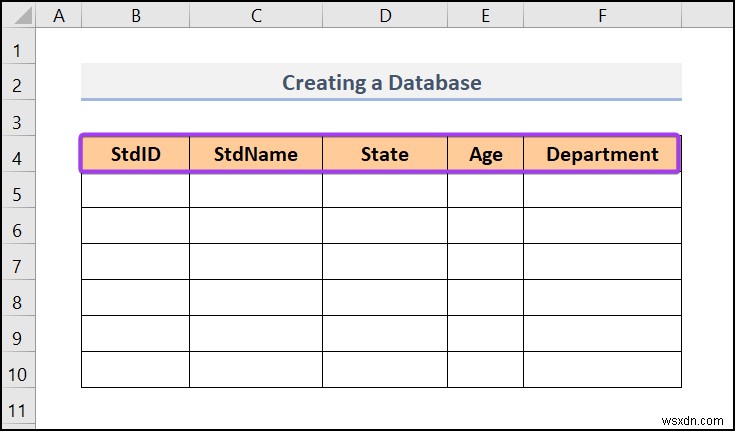This screenshot has width=735, height=431.
Task: Select column E header
Action: point(485,16)
